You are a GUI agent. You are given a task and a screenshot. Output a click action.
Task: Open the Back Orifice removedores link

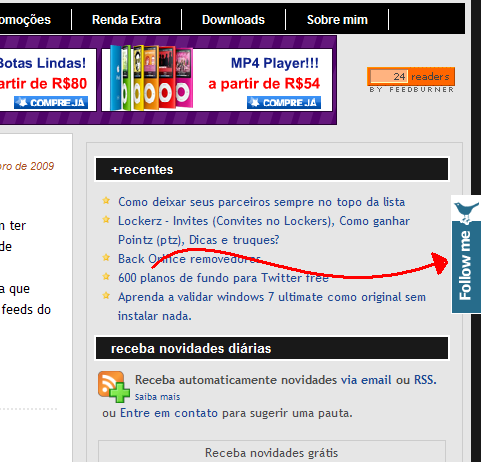[189, 259]
